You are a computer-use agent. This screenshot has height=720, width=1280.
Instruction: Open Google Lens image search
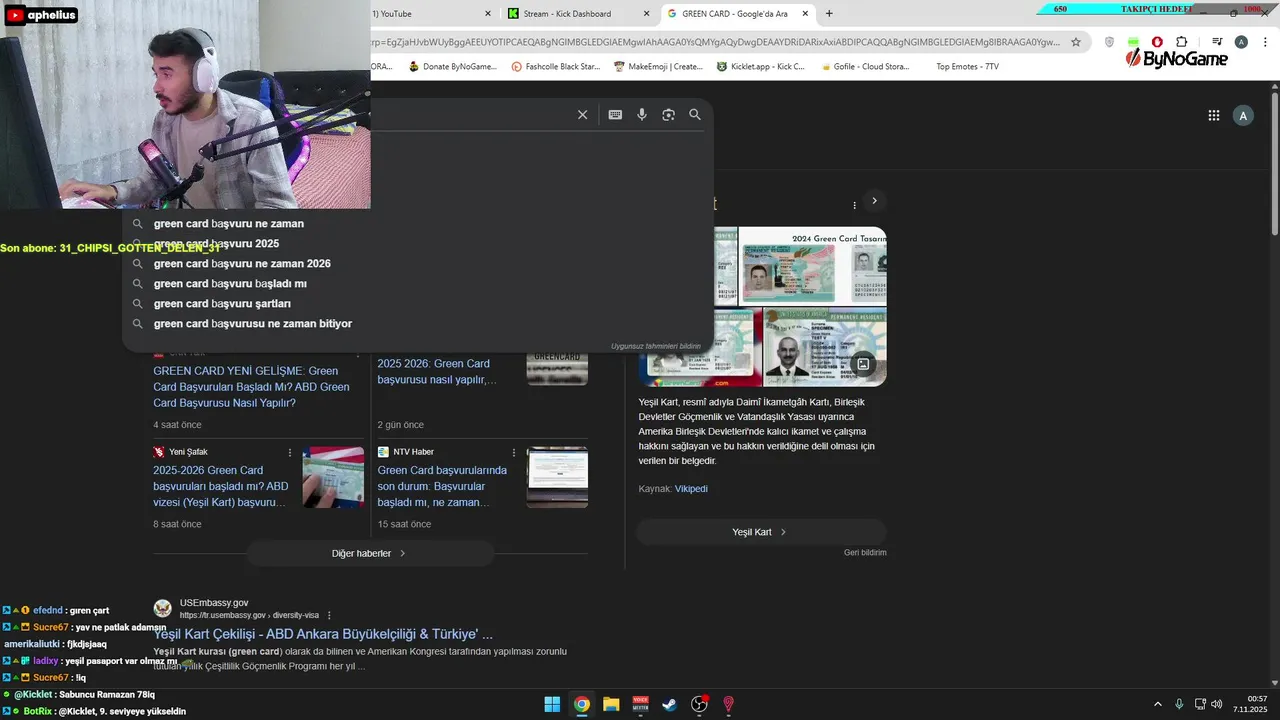pos(668,115)
